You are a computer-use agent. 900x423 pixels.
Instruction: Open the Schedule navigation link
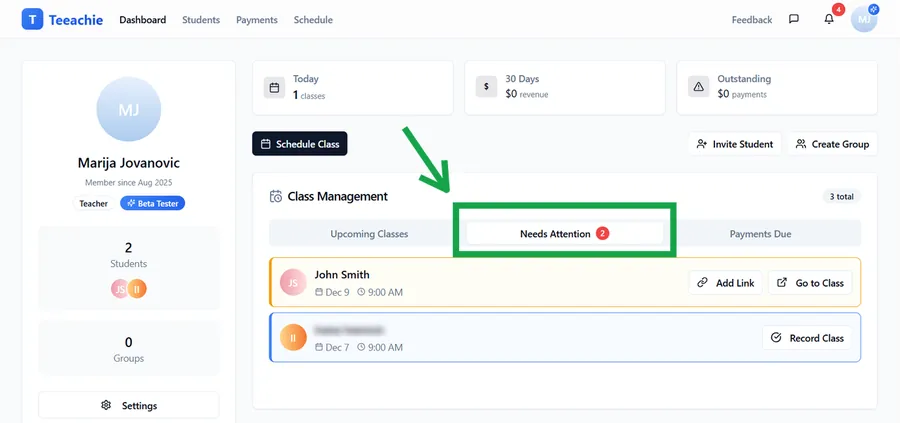(x=313, y=20)
